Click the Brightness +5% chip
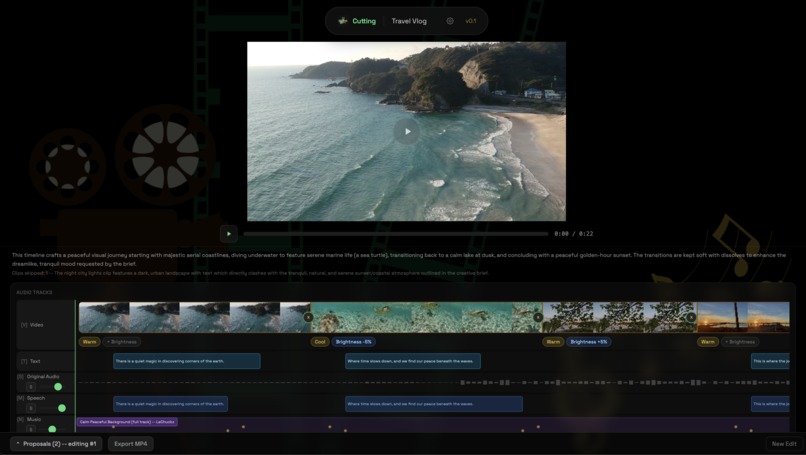The image size is (806, 455). (x=589, y=342)
